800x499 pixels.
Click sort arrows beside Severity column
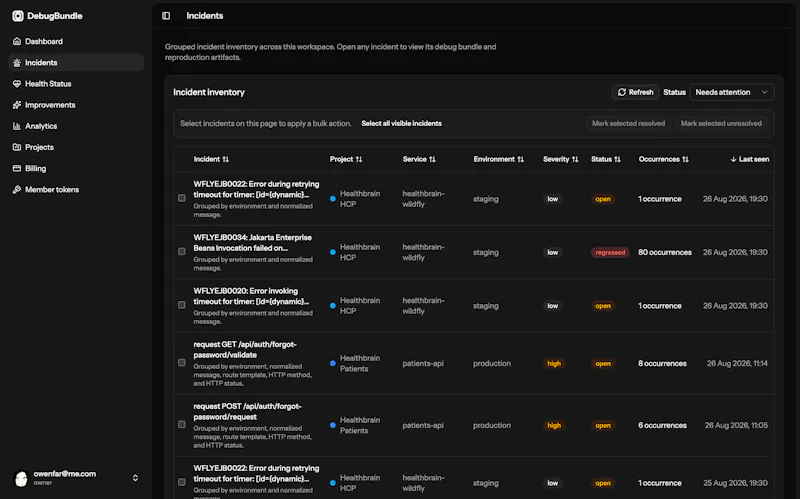point(575,159)
